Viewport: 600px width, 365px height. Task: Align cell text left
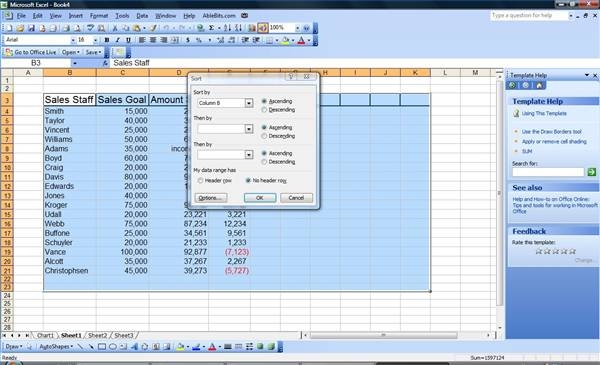pos(142,40)
